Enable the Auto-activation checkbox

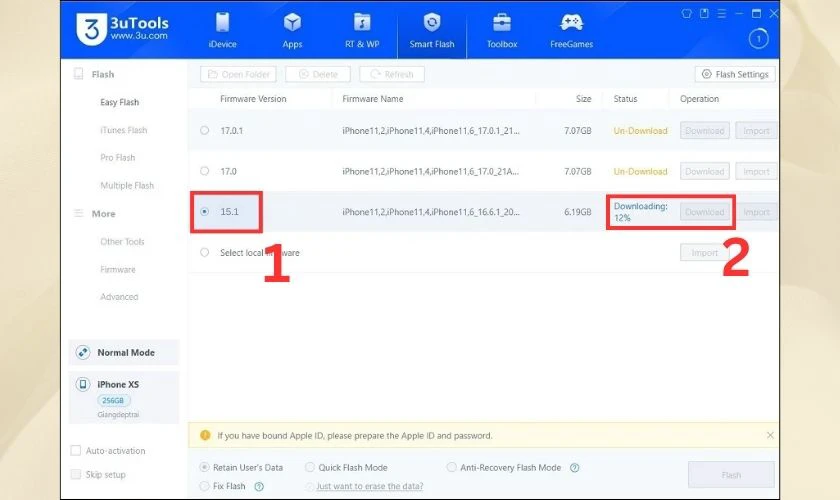(76, 451)
